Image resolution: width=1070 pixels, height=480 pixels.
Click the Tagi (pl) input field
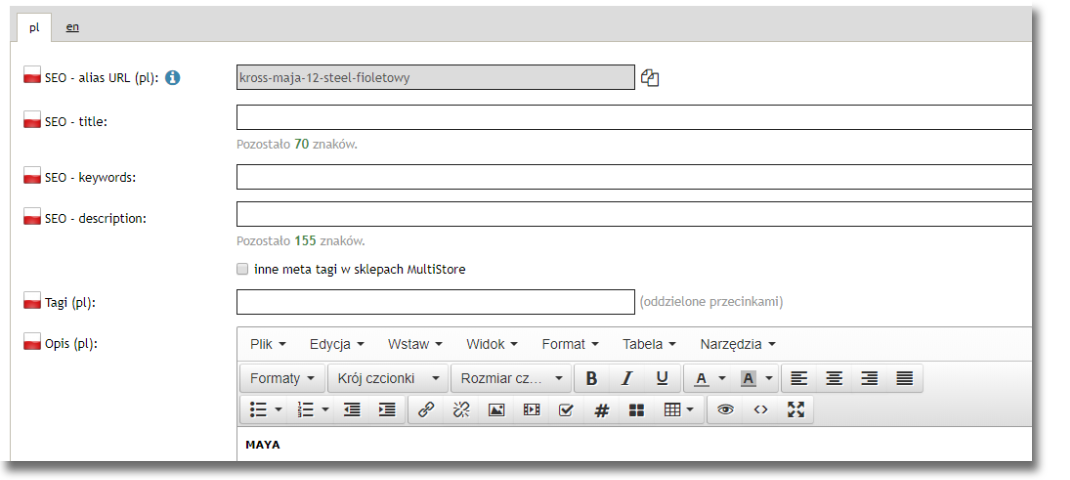click(x=435, y=302)
